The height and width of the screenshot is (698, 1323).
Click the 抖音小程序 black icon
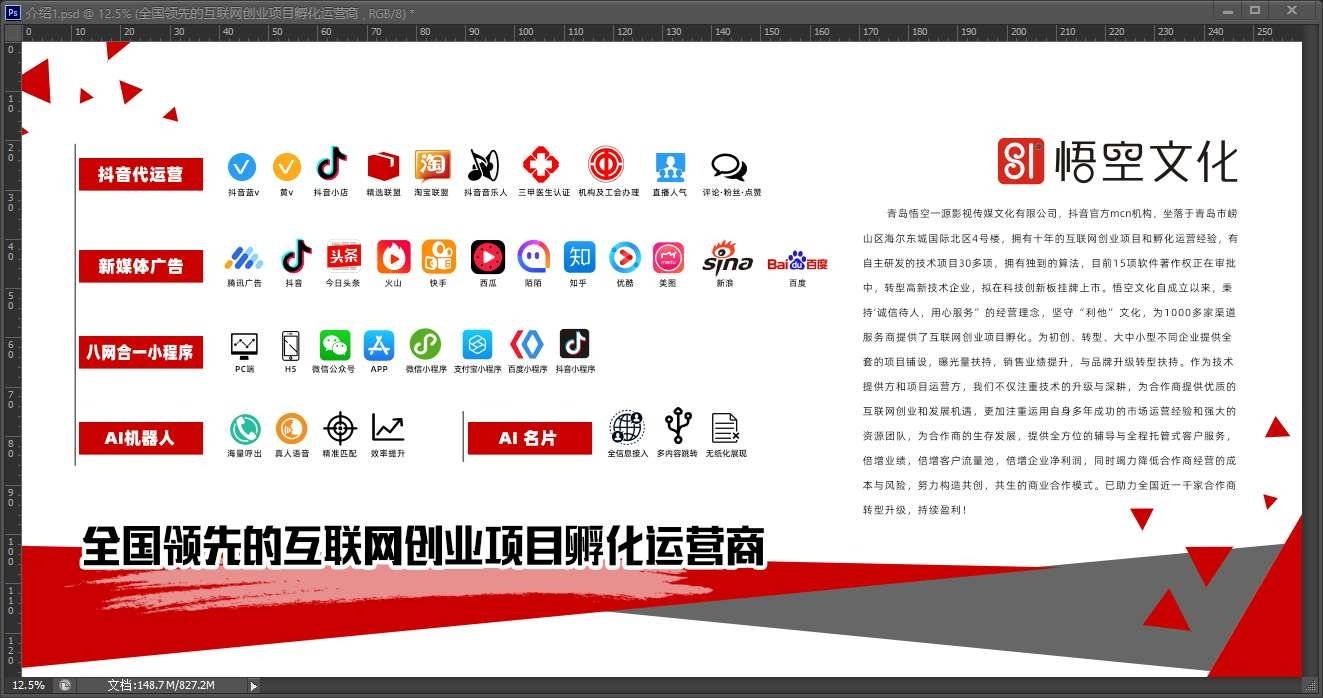click(x=574, y=344)
